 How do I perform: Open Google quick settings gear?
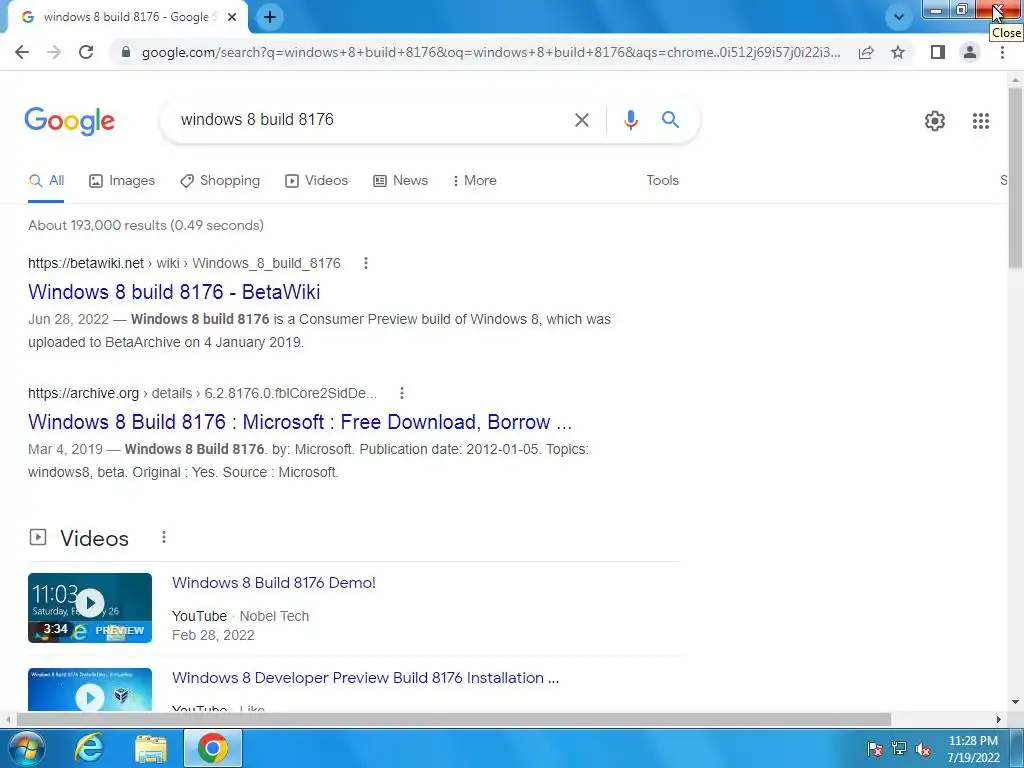tap(935, 121)
